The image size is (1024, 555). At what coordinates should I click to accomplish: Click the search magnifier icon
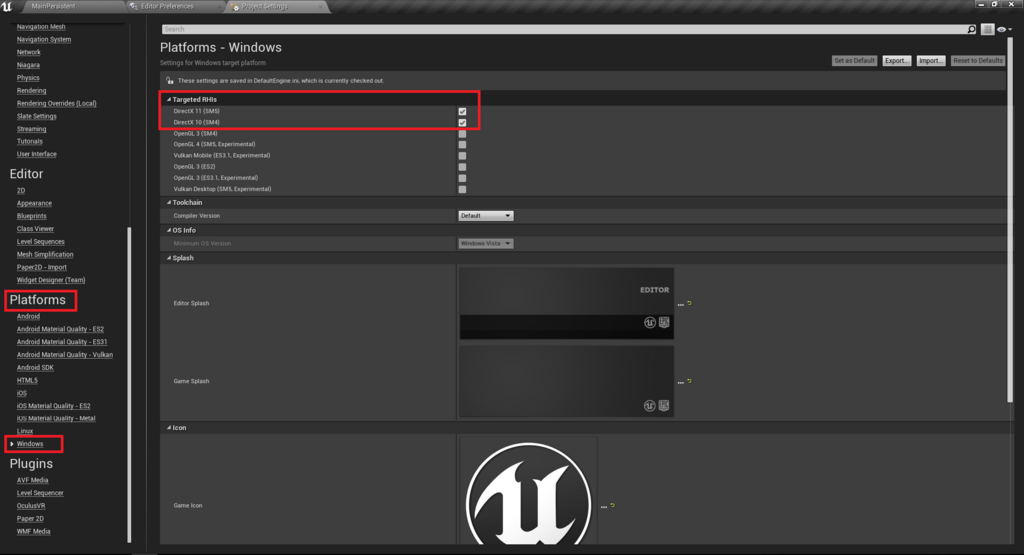[971, 29]
